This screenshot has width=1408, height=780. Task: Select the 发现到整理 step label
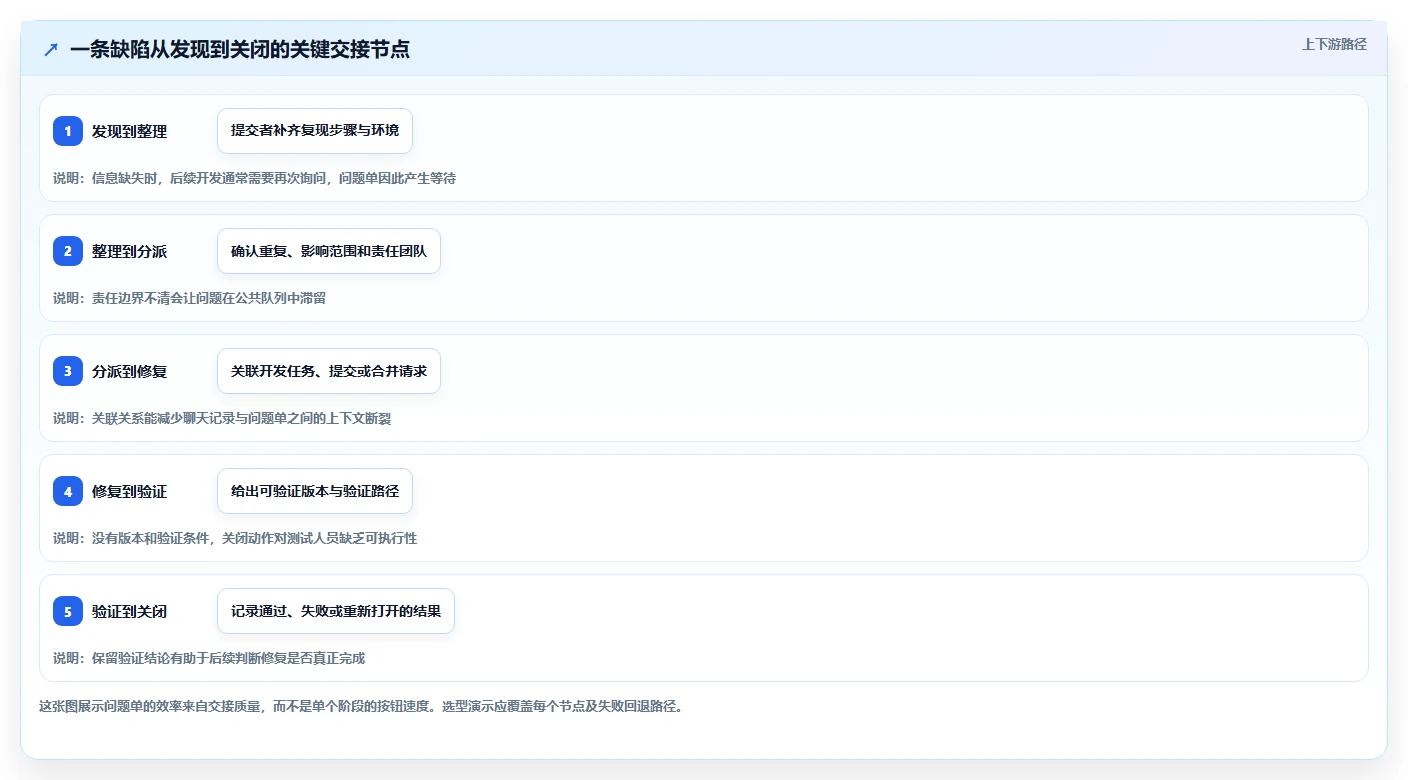point(129,131)
